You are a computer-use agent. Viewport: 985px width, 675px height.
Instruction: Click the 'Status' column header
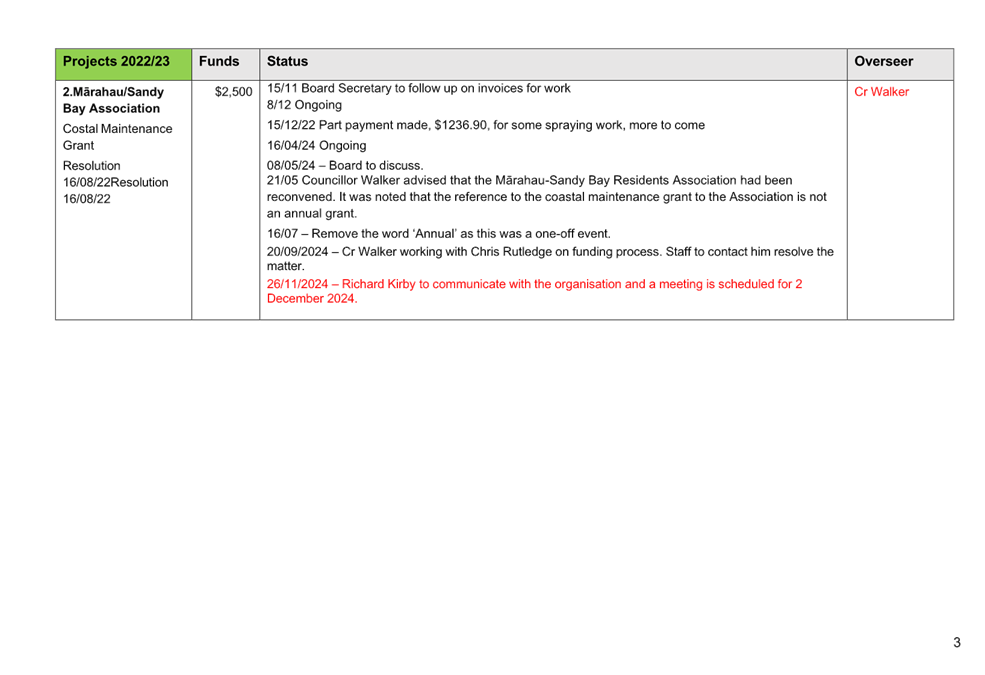point(553,64)
